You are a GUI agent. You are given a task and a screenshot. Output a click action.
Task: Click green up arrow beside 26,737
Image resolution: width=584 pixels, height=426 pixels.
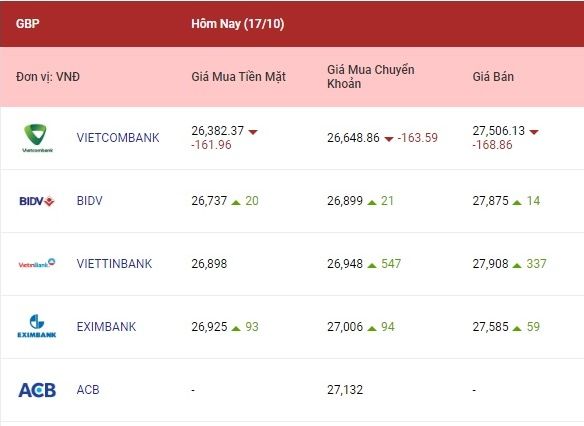[x=236, y=202]
